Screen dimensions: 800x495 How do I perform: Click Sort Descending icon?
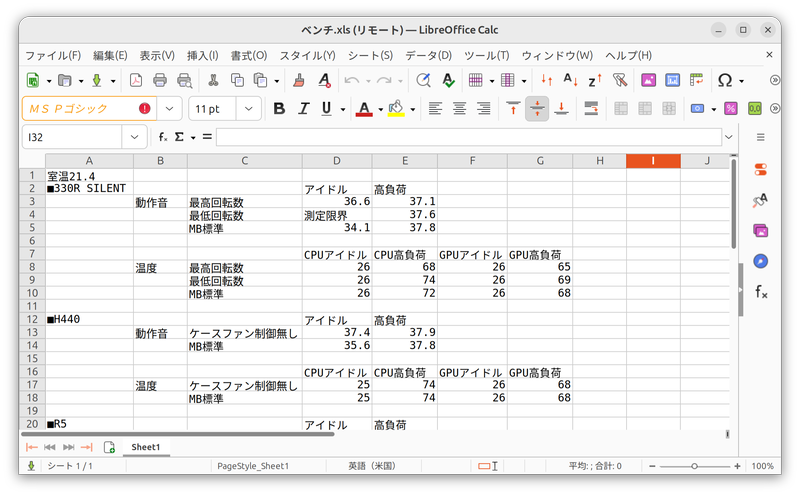click(x=594, y=80)
